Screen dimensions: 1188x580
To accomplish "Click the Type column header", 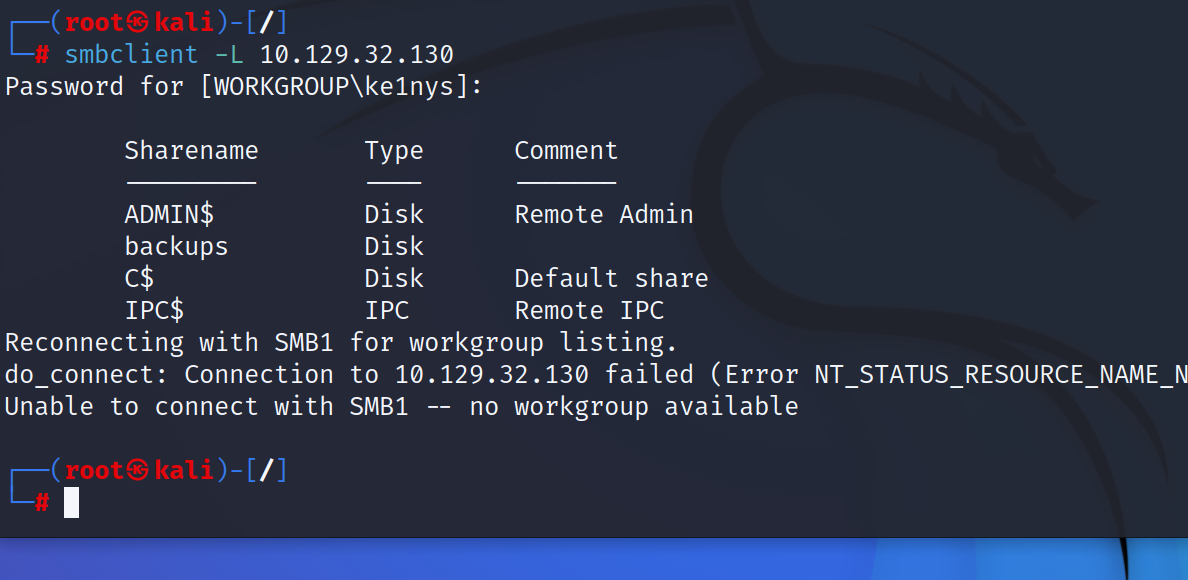I will (393, 151).
